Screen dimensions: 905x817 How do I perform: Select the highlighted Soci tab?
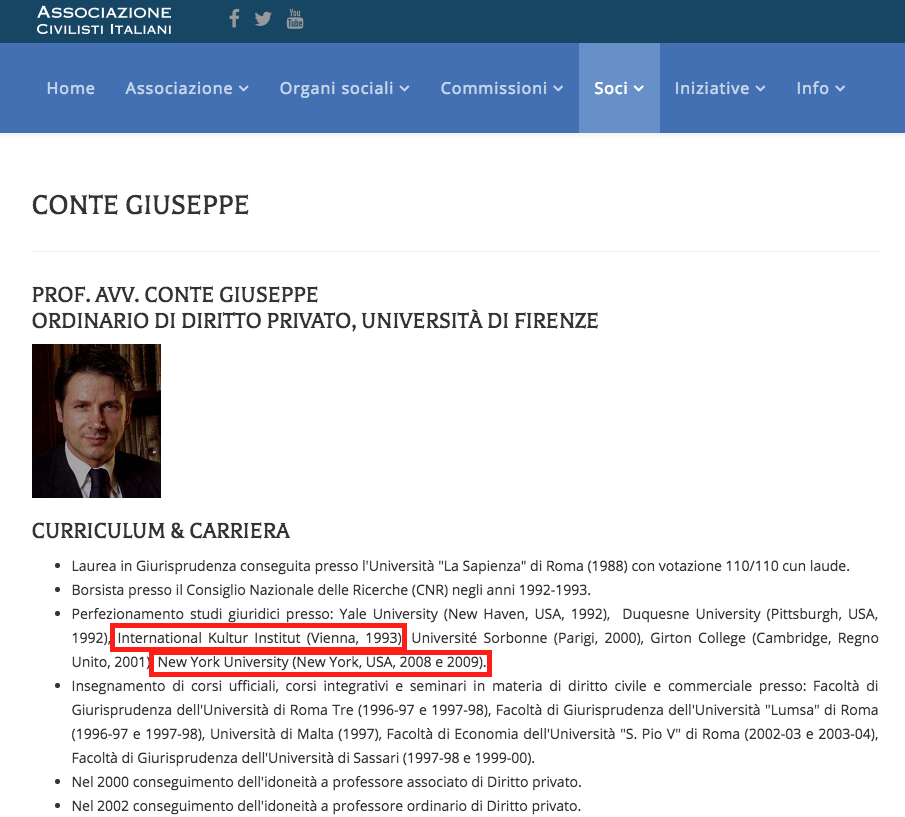click(619, 88)
